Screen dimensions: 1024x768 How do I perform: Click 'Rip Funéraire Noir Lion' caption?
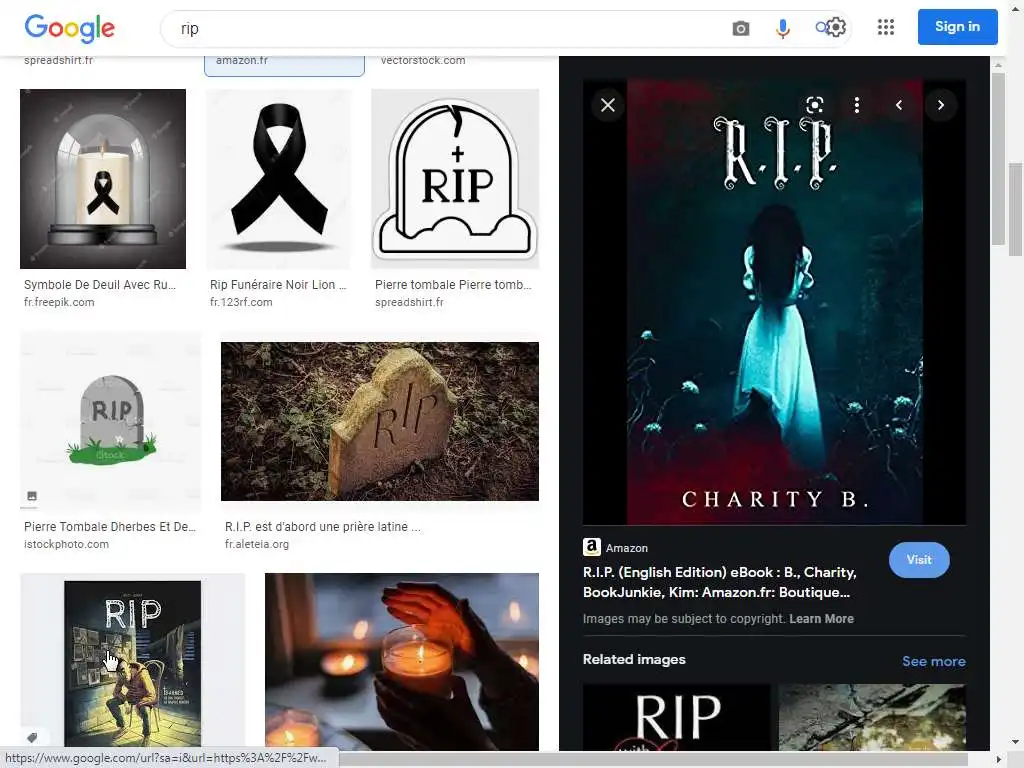click(278, 285)
